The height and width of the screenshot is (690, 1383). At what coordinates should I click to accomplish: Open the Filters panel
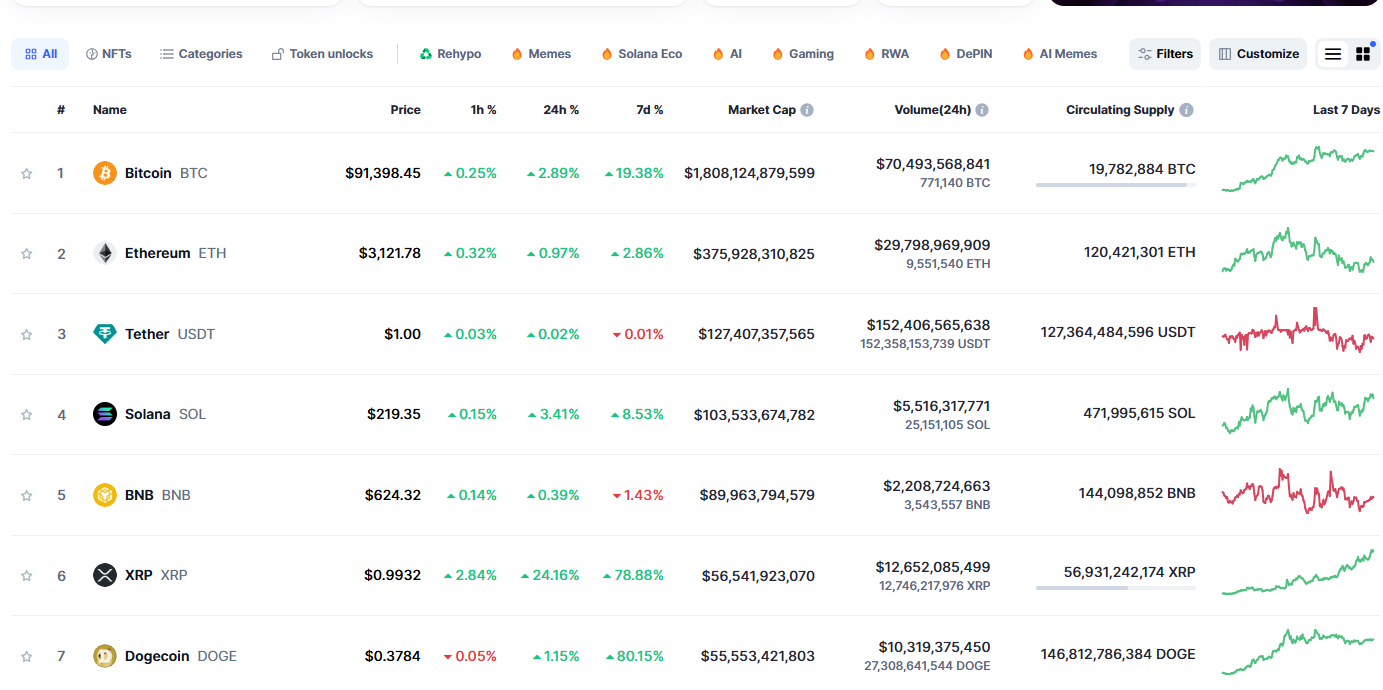point(1165,54)
